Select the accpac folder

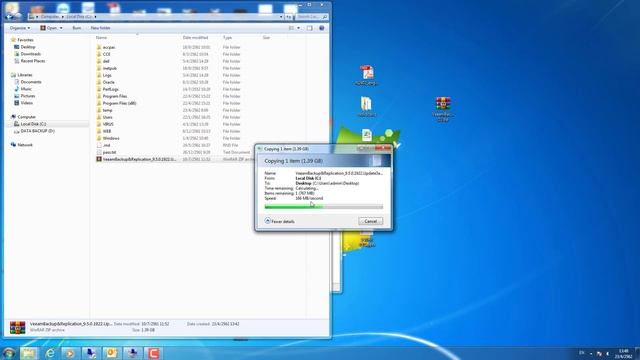[x=109, y=47]
